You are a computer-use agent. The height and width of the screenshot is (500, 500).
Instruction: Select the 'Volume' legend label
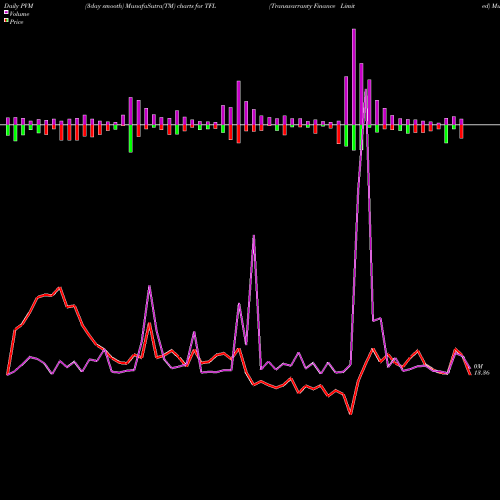point(19,14)
